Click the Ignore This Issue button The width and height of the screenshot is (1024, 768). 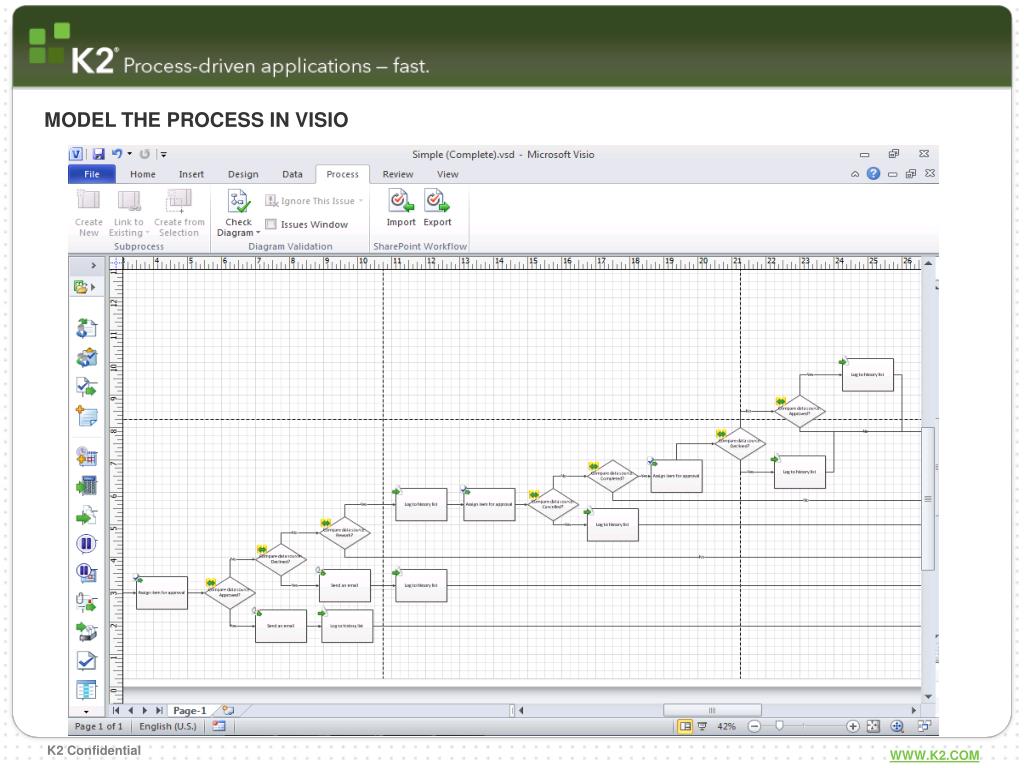(x=313, y=200)
